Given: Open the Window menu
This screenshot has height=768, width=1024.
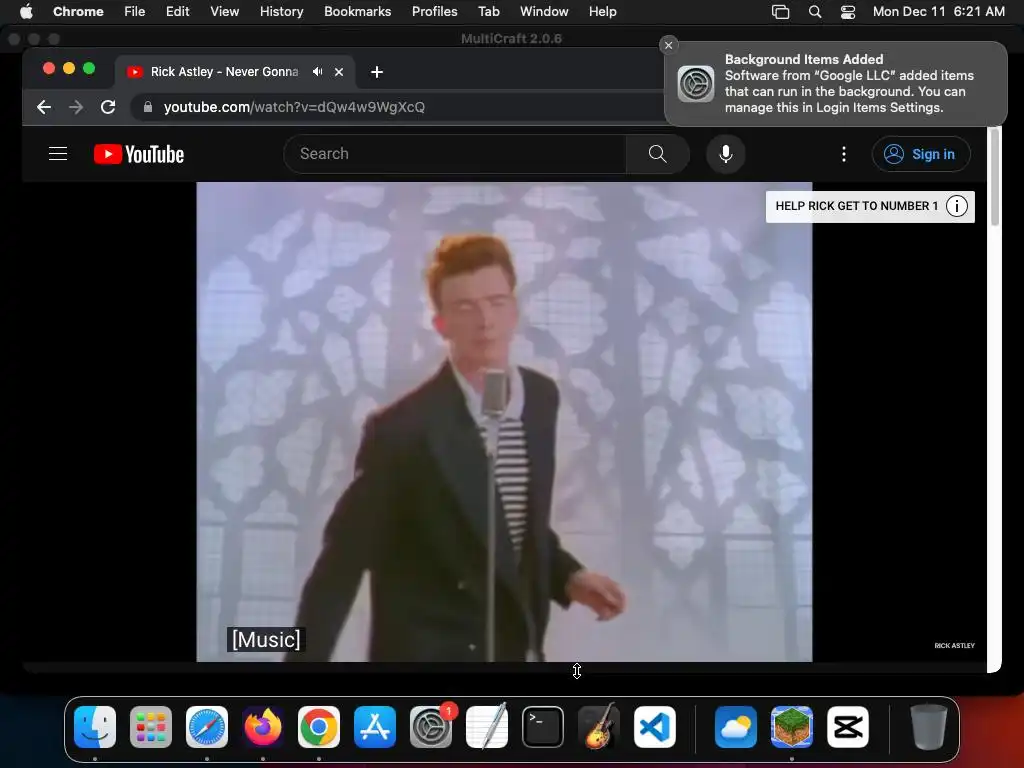Looking at the screenshot, I should tap(544, 12).
